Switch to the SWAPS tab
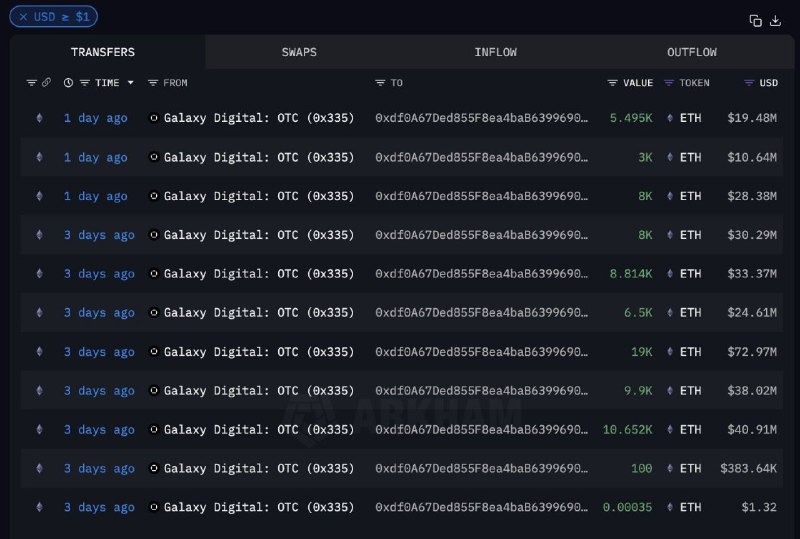 point(299,52)
